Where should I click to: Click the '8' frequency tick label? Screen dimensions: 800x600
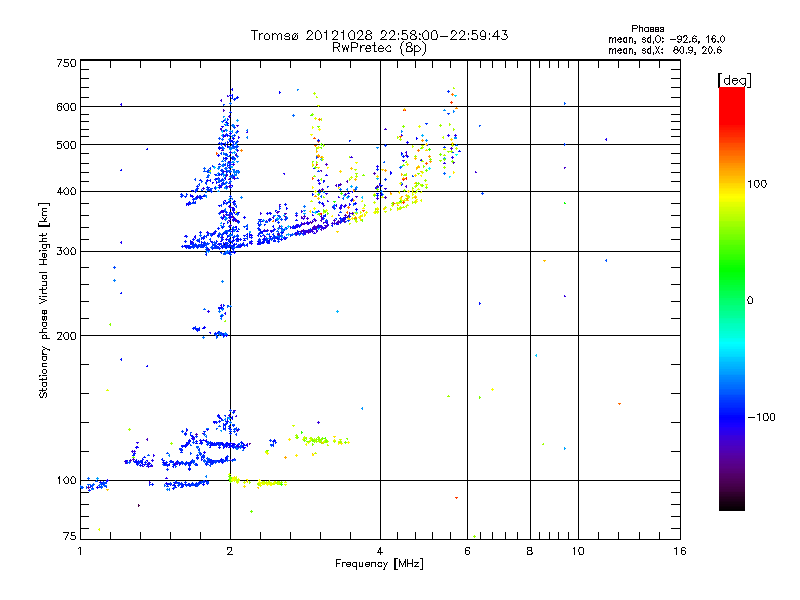tap(530, 551)
